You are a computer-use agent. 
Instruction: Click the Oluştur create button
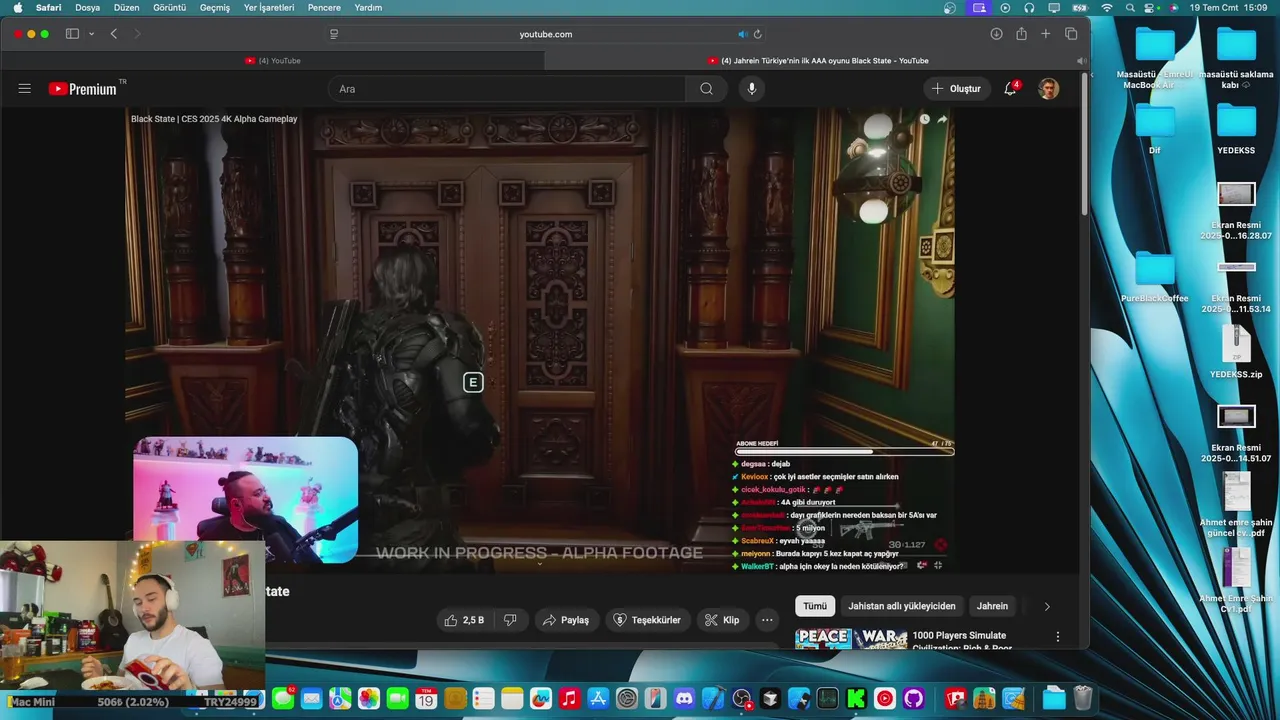(x=956, y=89)
